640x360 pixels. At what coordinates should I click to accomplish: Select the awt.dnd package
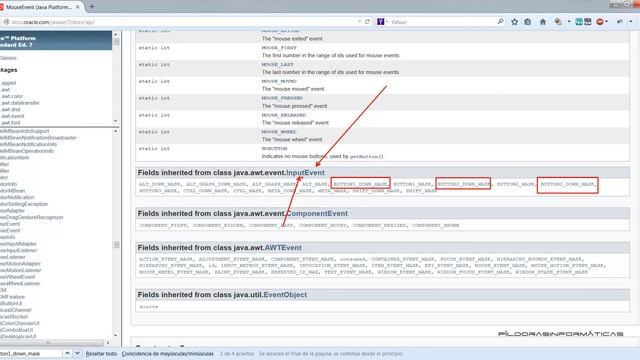click(x=10, y=109)
